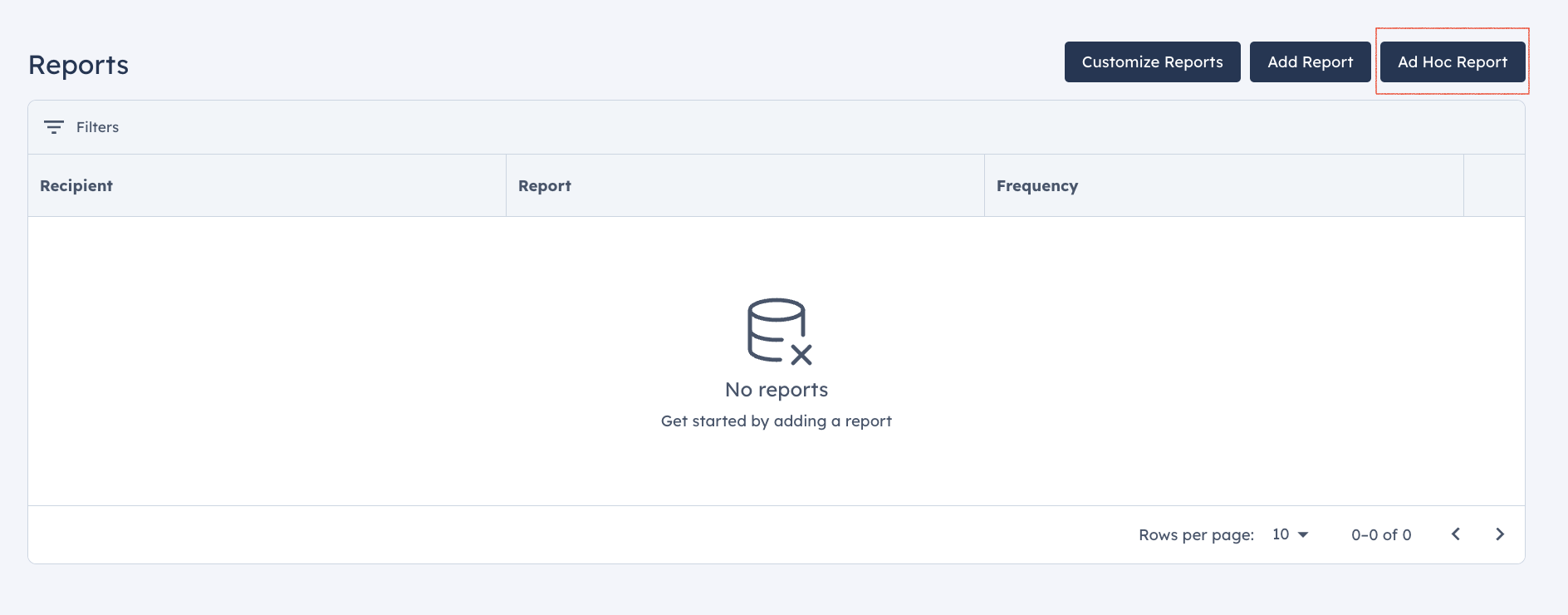Viewport: 1568px width, 615px height.
Task: Start an Ad Hoc Report
Action: coord(1453,62)
